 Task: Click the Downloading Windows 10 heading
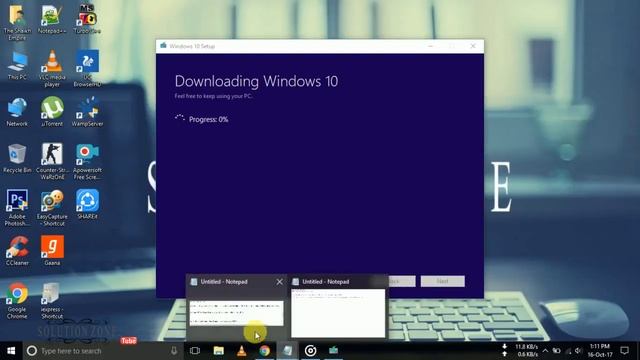pyautogui.click(x=256, y=81)
